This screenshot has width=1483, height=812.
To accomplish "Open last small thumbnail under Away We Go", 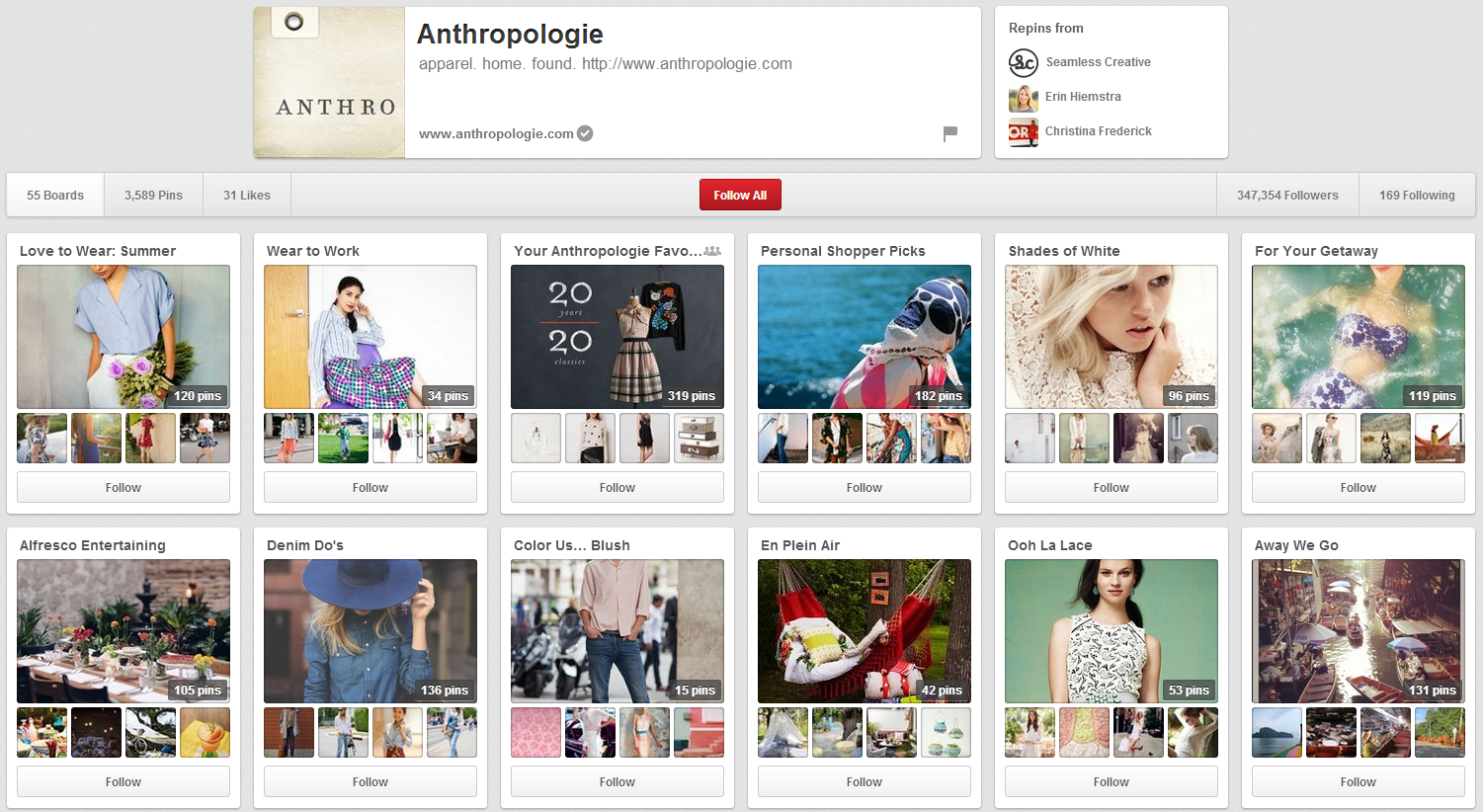I will tap(1440, 732).
